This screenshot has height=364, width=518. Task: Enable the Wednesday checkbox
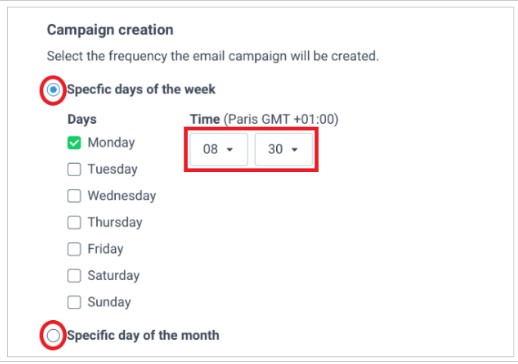74,196
